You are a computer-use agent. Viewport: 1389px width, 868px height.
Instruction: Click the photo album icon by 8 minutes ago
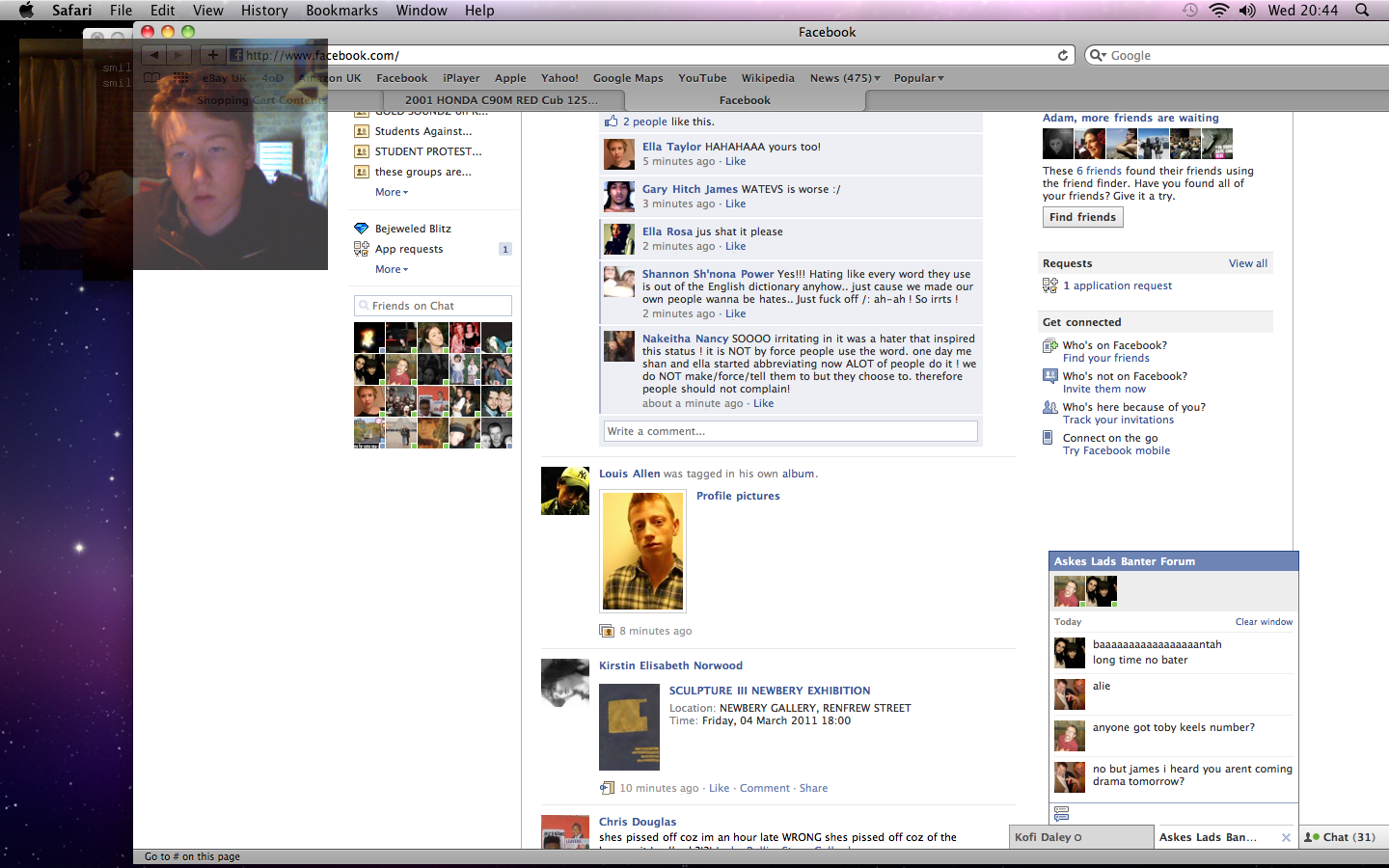607,631
